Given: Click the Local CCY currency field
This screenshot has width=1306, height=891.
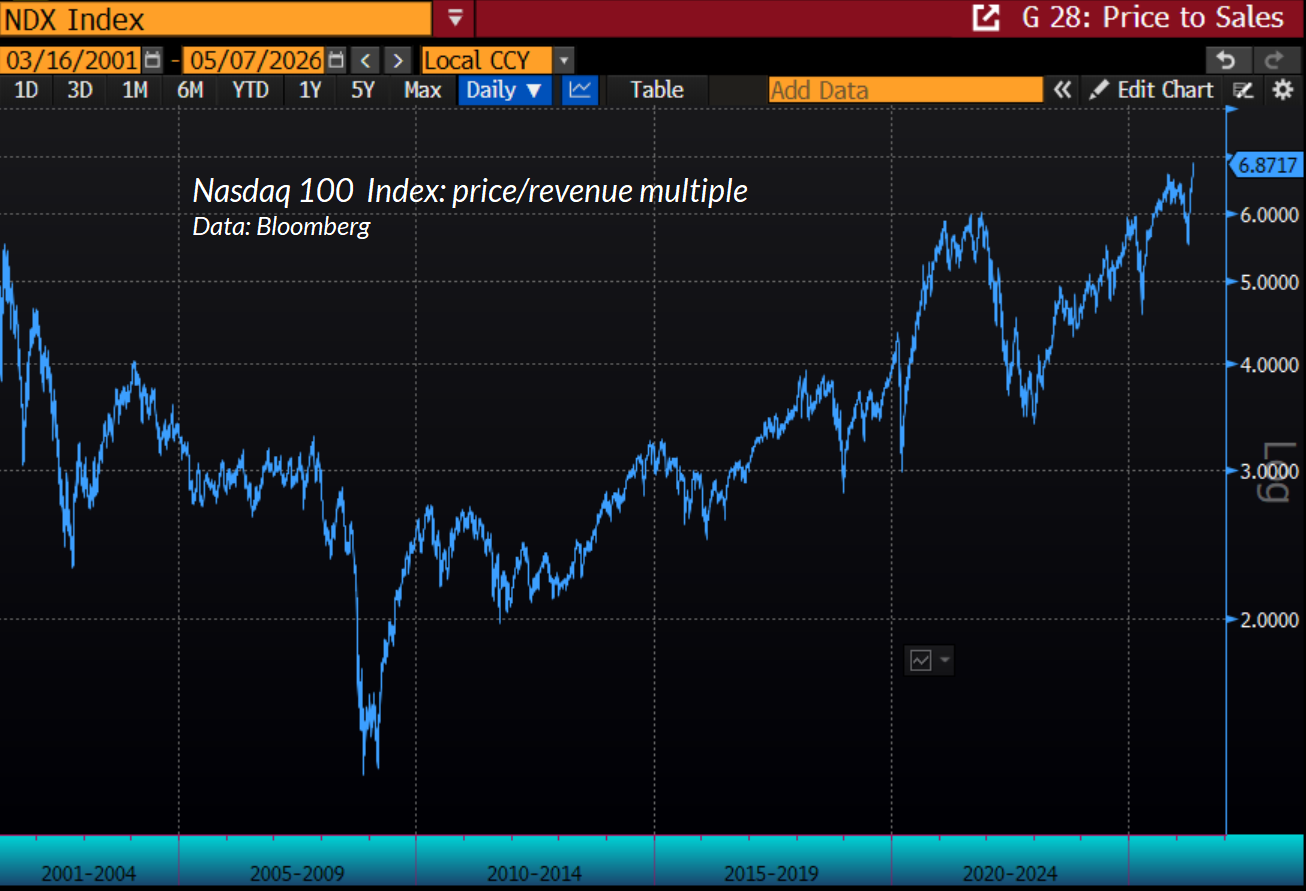Looking at the screenshot, I should coord(487,60).
